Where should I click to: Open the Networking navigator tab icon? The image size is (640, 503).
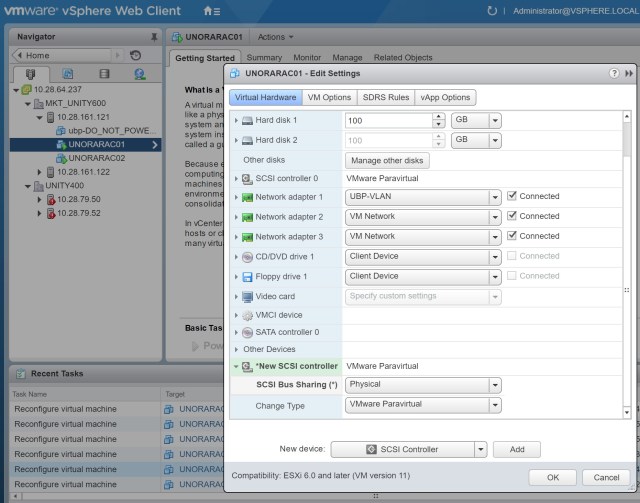pyautogui.click(x=139, y=74)
